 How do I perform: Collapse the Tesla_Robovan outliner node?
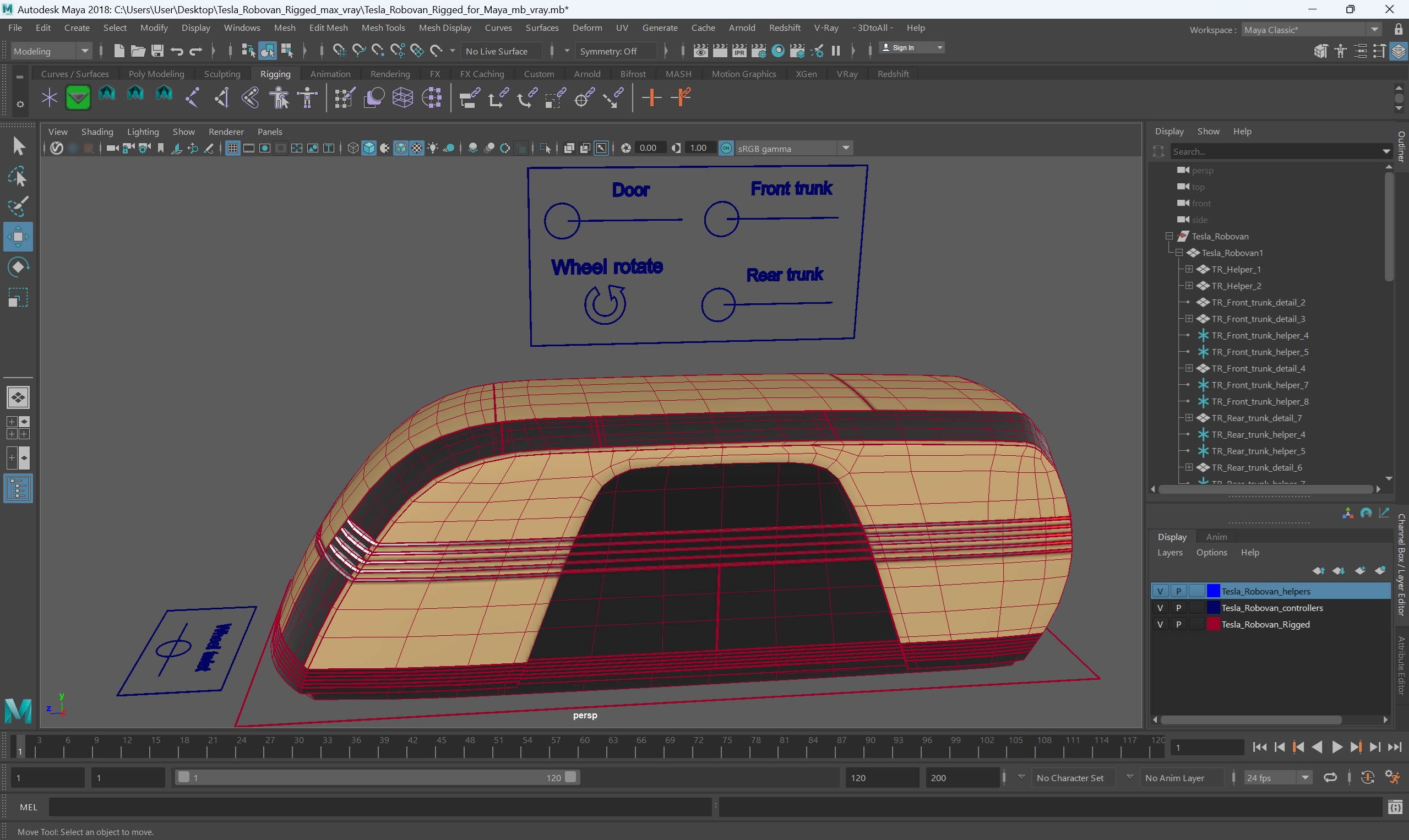click(x=1169, y=236)
